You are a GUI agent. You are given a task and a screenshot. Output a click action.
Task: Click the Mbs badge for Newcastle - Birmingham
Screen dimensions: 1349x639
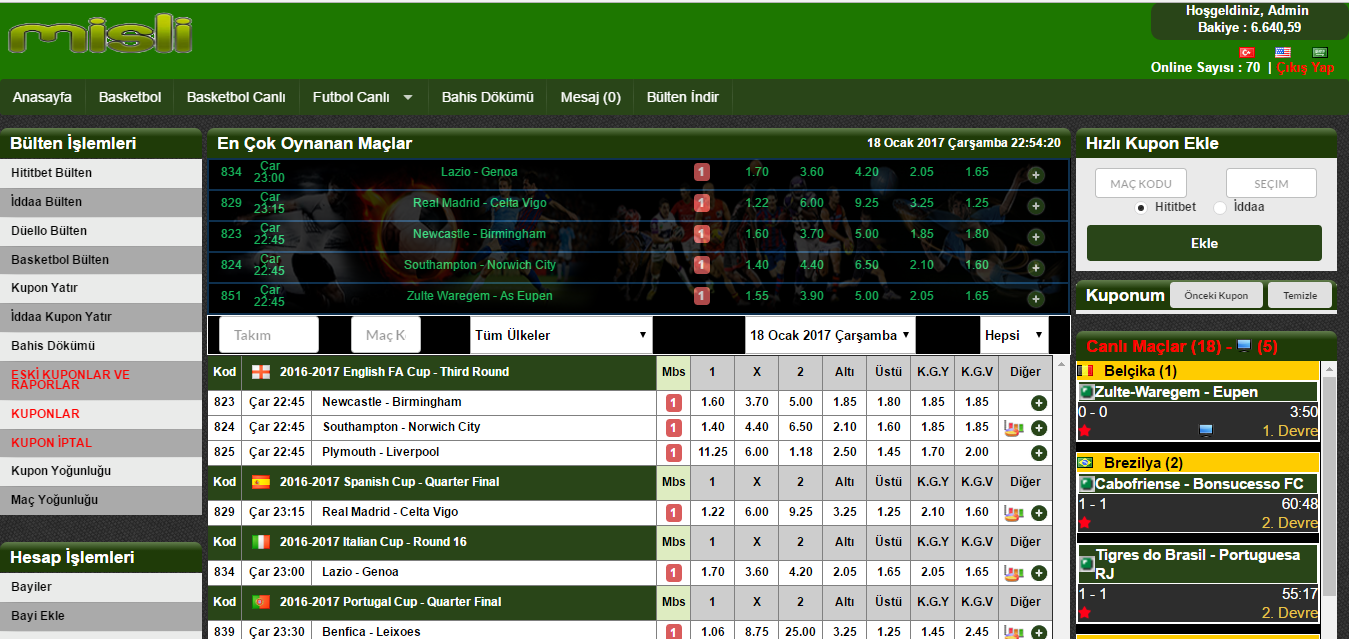click(674, 403)
